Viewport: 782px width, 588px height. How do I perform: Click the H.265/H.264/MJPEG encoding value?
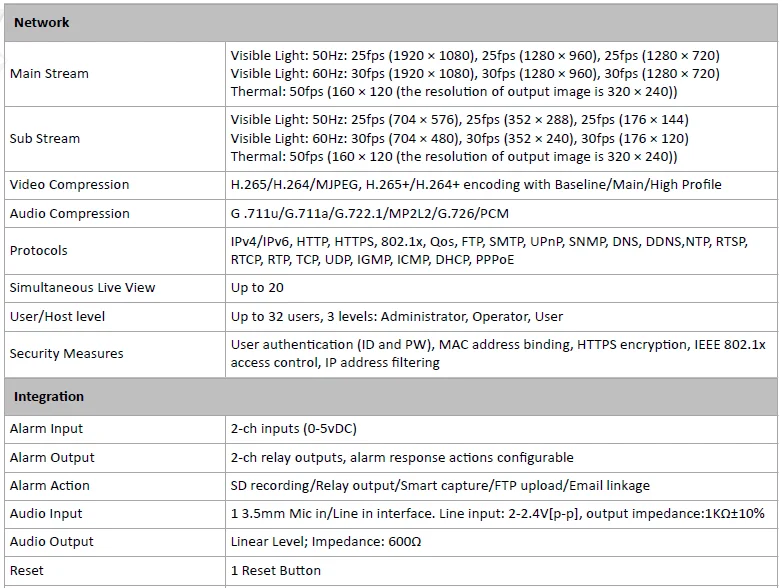click(476, 185)
